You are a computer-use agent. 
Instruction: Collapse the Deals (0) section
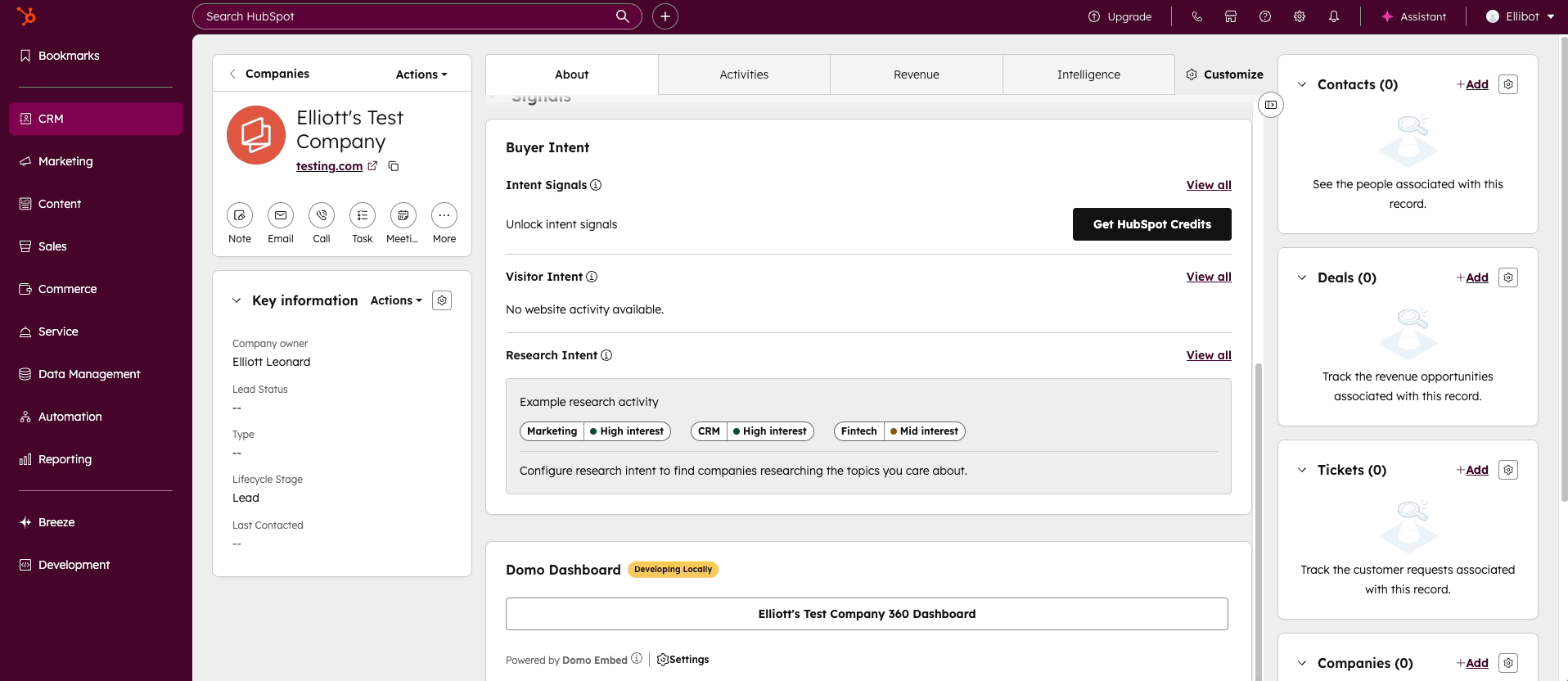pyautogui.click(x=1302, y=277)
